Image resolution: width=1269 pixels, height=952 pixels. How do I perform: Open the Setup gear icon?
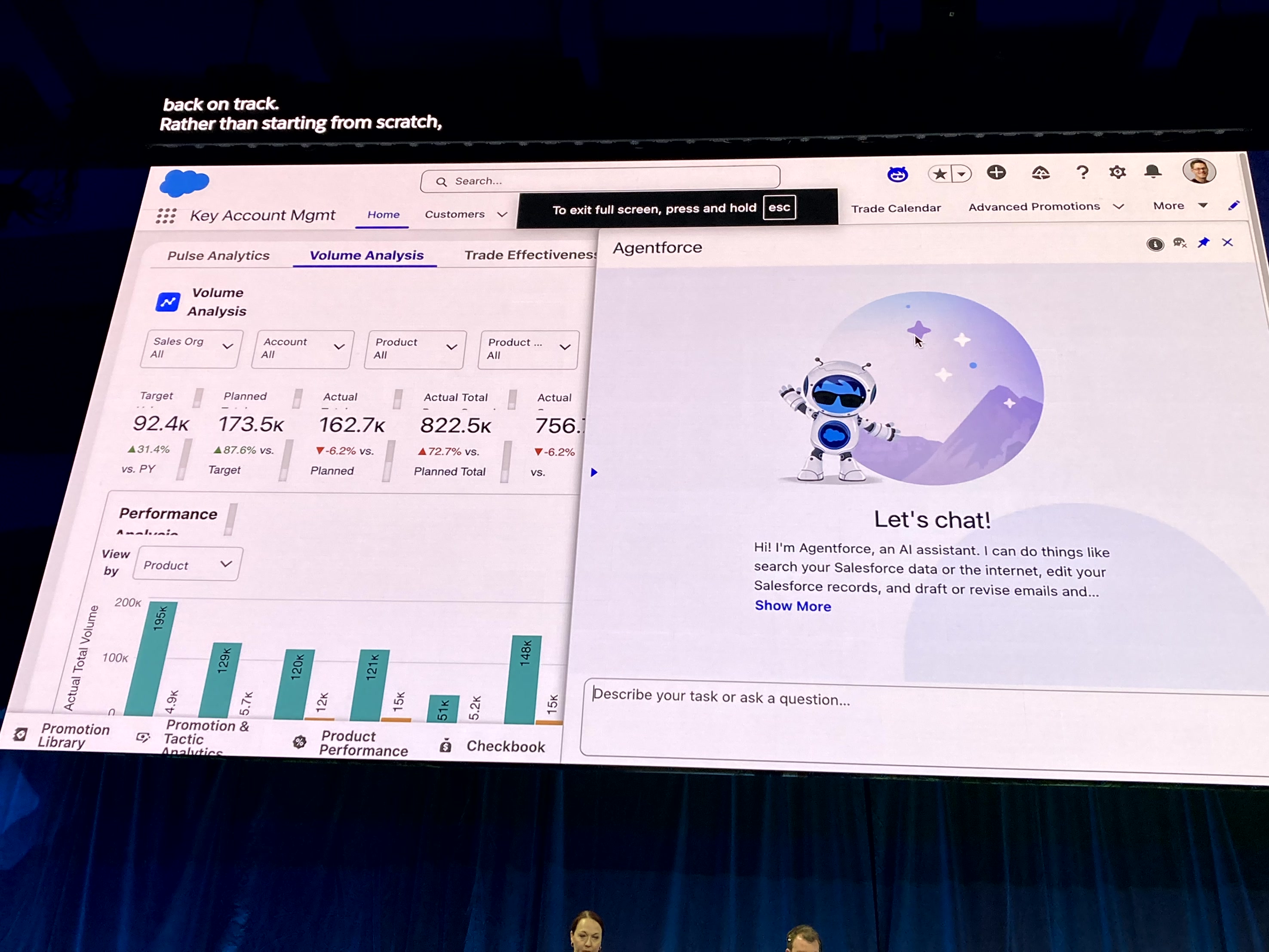[x=1117, y=172]
